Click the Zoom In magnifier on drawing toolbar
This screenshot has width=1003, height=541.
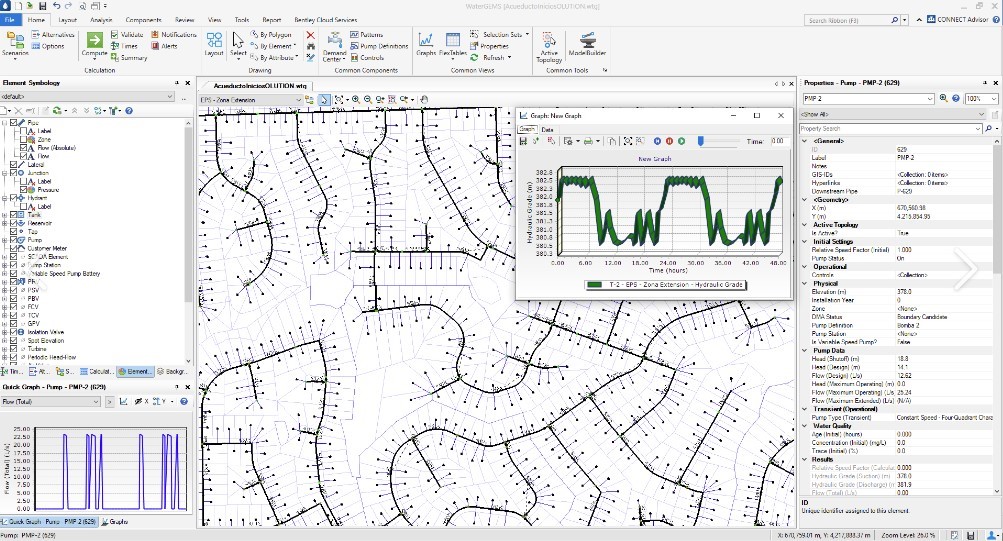click(356, 100)
